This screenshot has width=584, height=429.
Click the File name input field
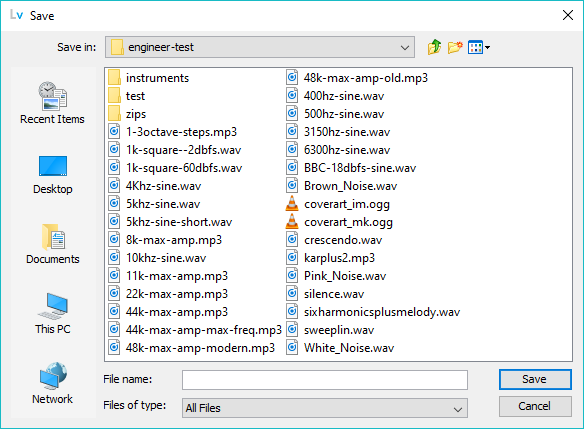(325, 380)
